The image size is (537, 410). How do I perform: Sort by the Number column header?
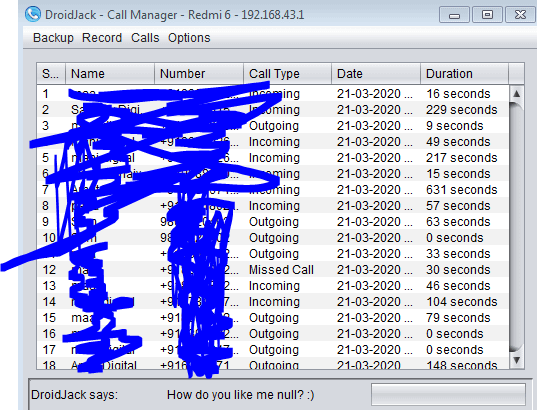tap(199, 74)
